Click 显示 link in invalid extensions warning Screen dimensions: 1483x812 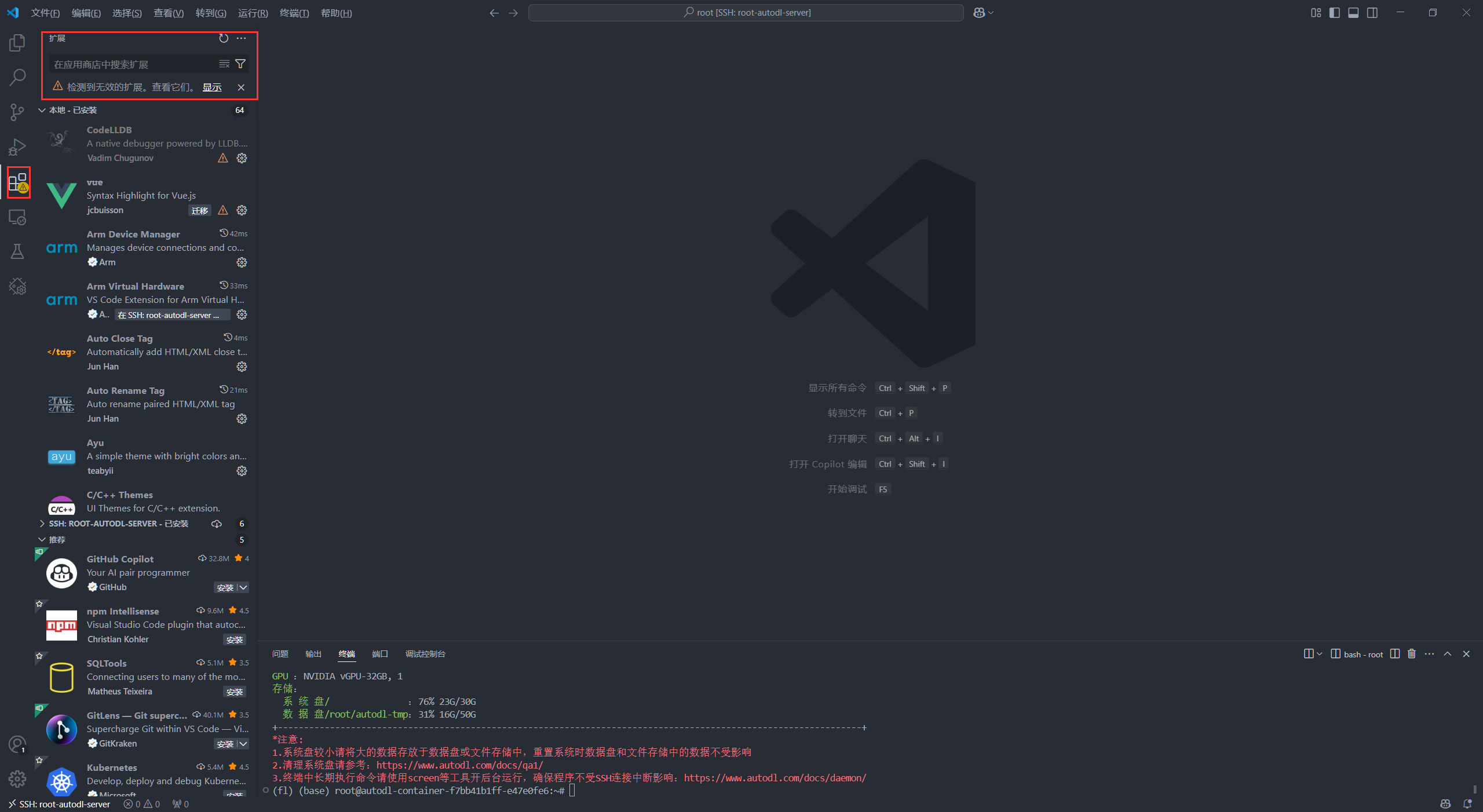coord(212,87)
